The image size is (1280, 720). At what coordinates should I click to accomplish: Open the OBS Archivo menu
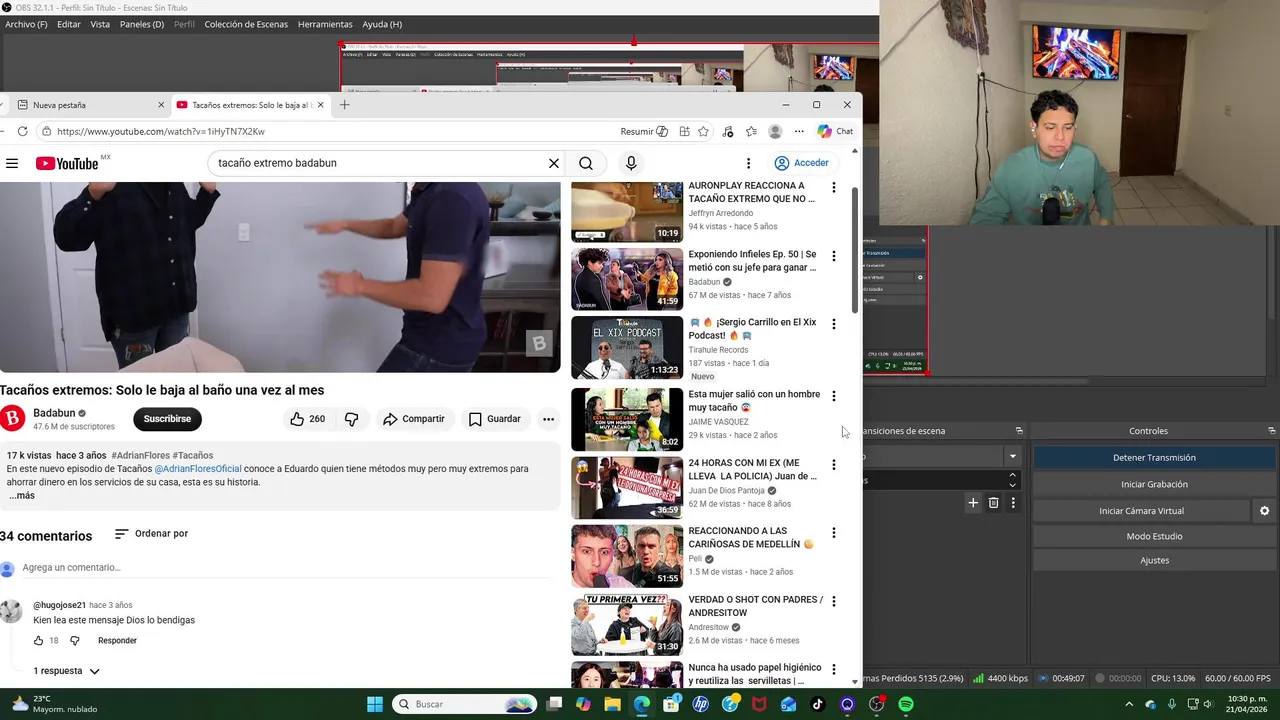click(x=26, y=24)
